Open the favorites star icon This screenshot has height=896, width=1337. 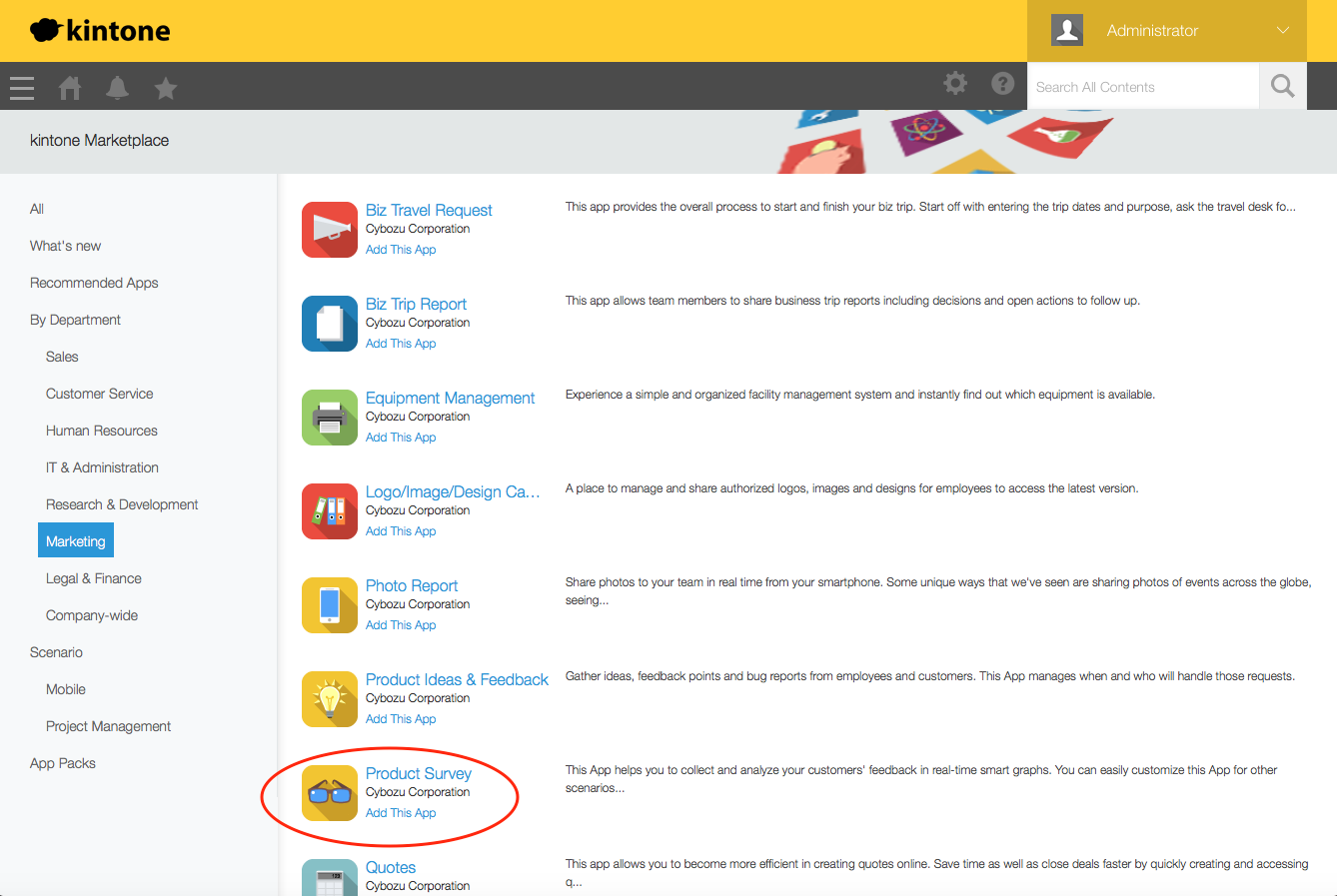click(166, 88)
